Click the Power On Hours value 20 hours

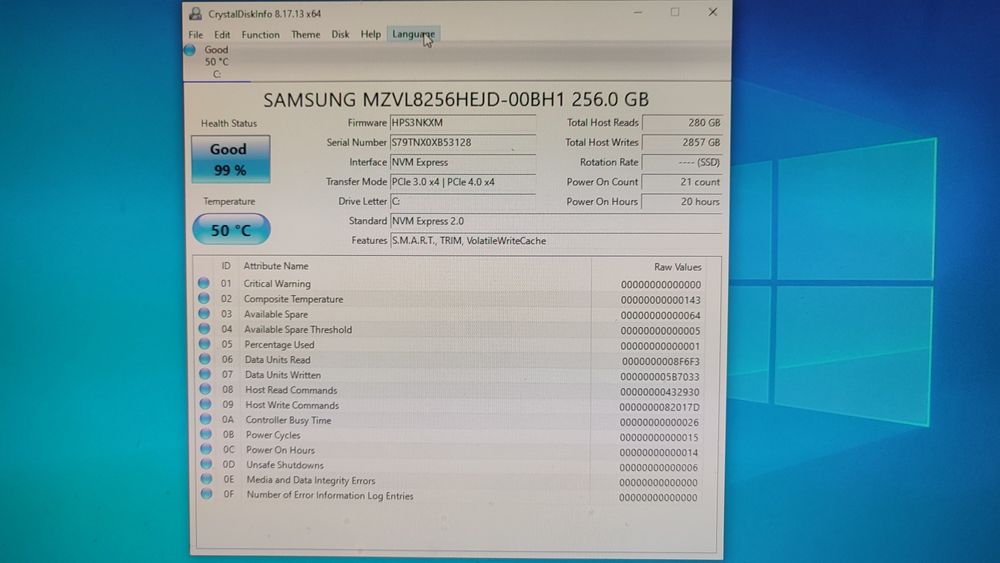tap(682, 201)
